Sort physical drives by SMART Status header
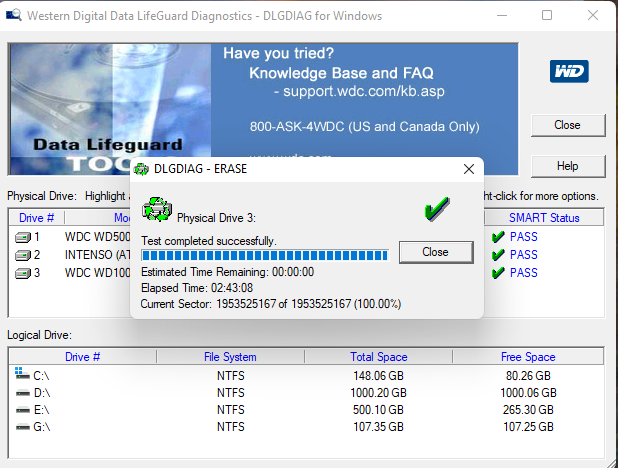The height and width of the screenshot is (468, 618). (x=544, y=218)
